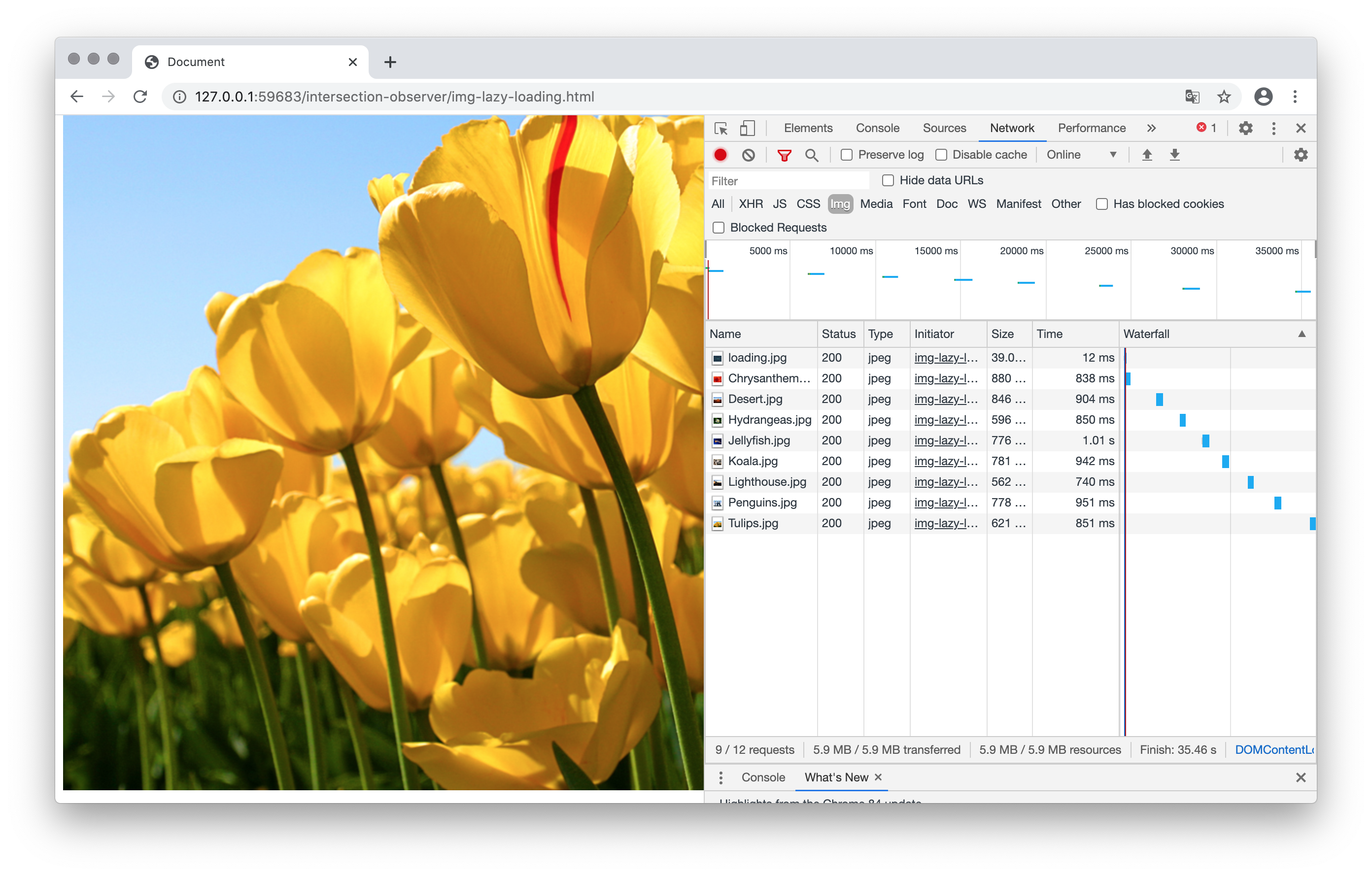Open the Online throttling dropdown
Screen dimensions: 1372x876
[1081, 155]
